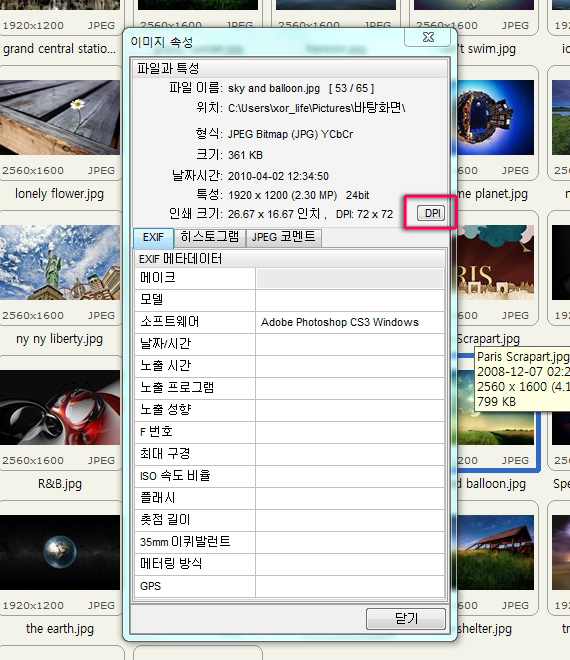The image size is (570, 660).
Task: Click the ISO 속도 비율 row
Action: 290,476
